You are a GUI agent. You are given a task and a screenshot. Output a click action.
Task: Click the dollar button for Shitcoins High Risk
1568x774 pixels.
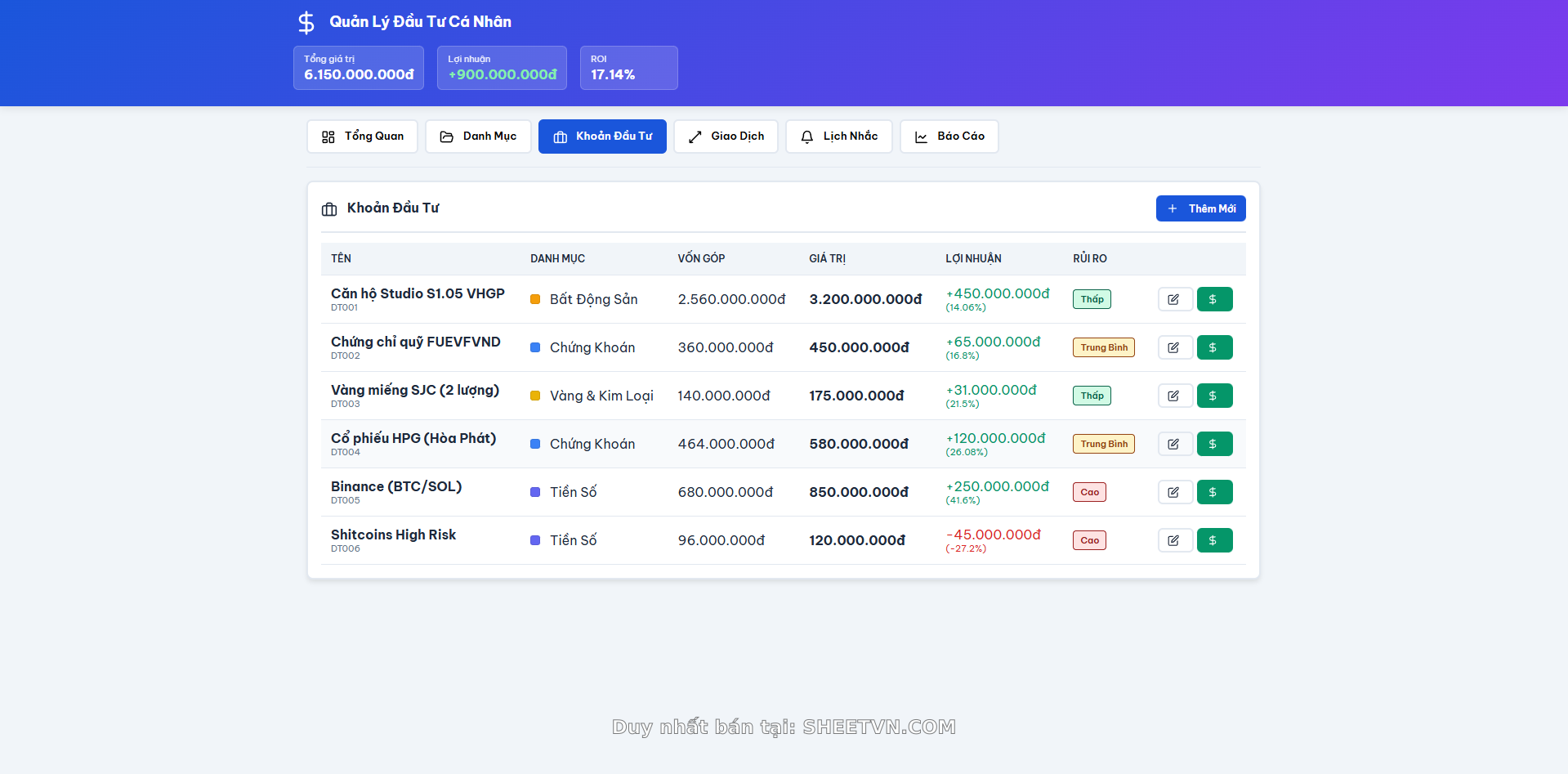click(1214, 540)
